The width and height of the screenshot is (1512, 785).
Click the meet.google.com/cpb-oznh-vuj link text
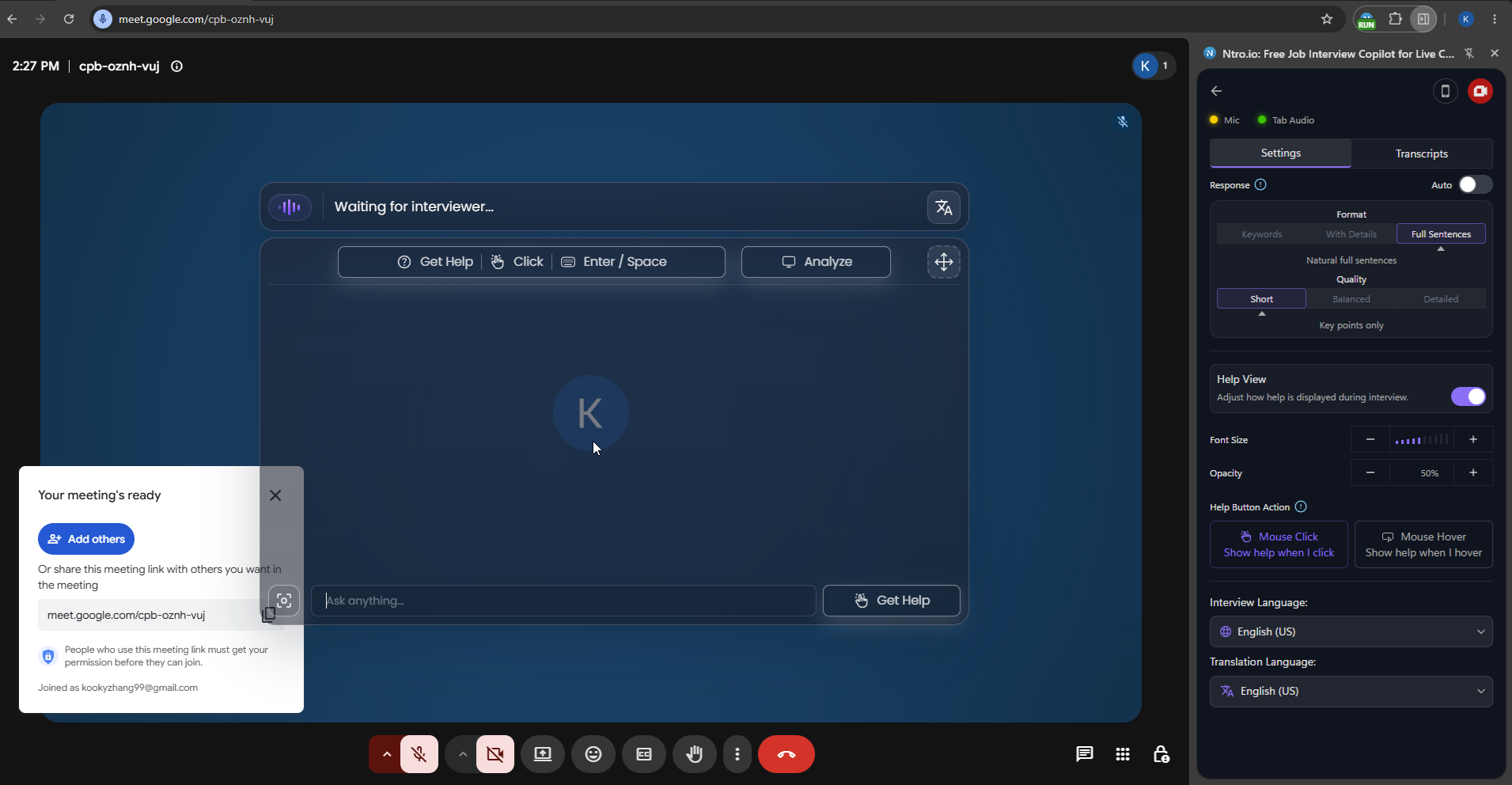pos(126,615)
